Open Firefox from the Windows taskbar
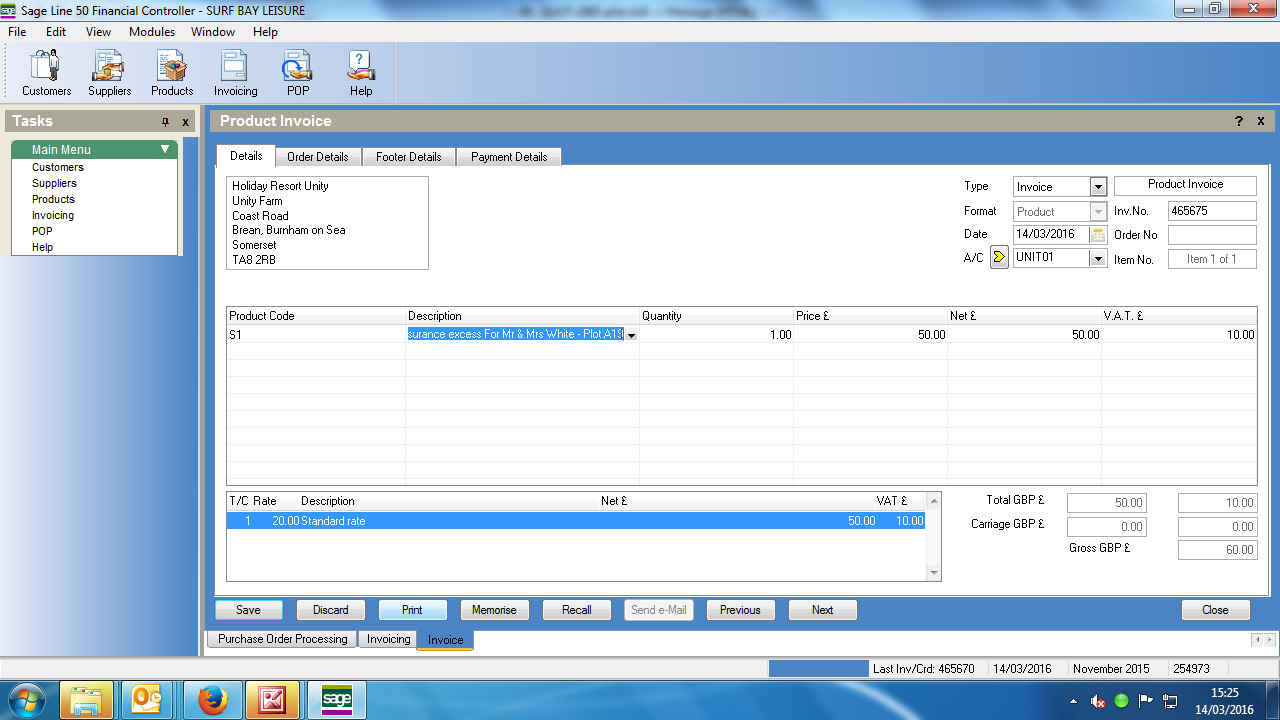 click(212, 701)
